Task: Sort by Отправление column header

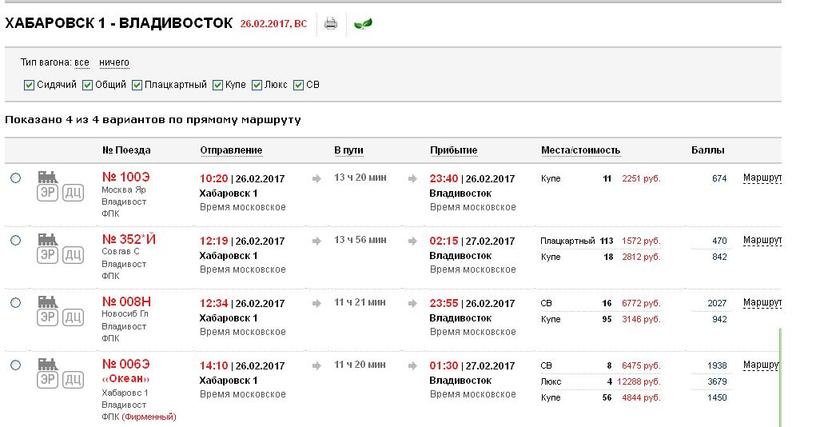Action: tap(231, 150)
